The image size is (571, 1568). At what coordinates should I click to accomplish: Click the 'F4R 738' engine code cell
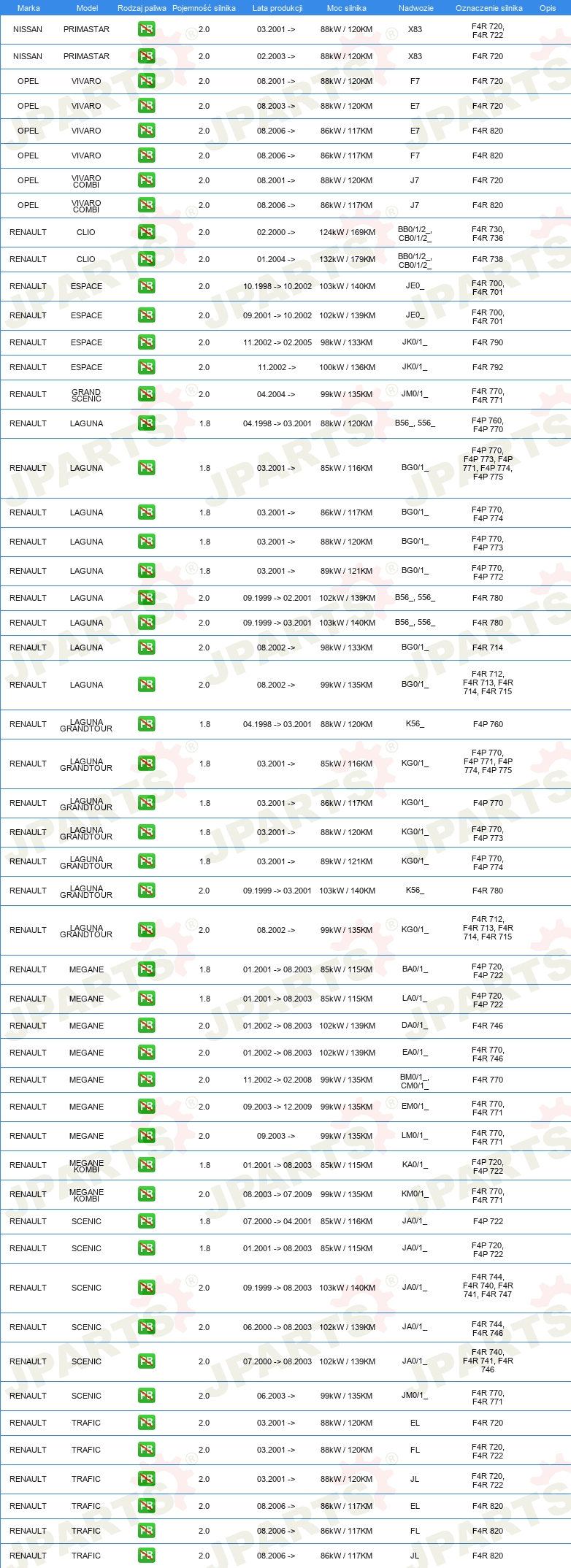point(488,259)
